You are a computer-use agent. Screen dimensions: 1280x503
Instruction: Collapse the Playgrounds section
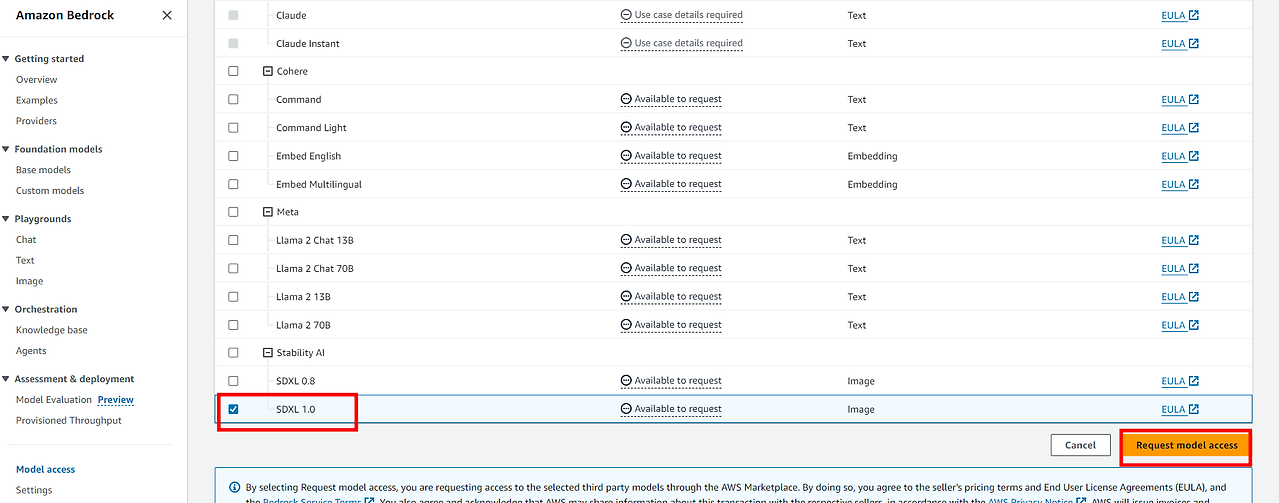point(6,219)
